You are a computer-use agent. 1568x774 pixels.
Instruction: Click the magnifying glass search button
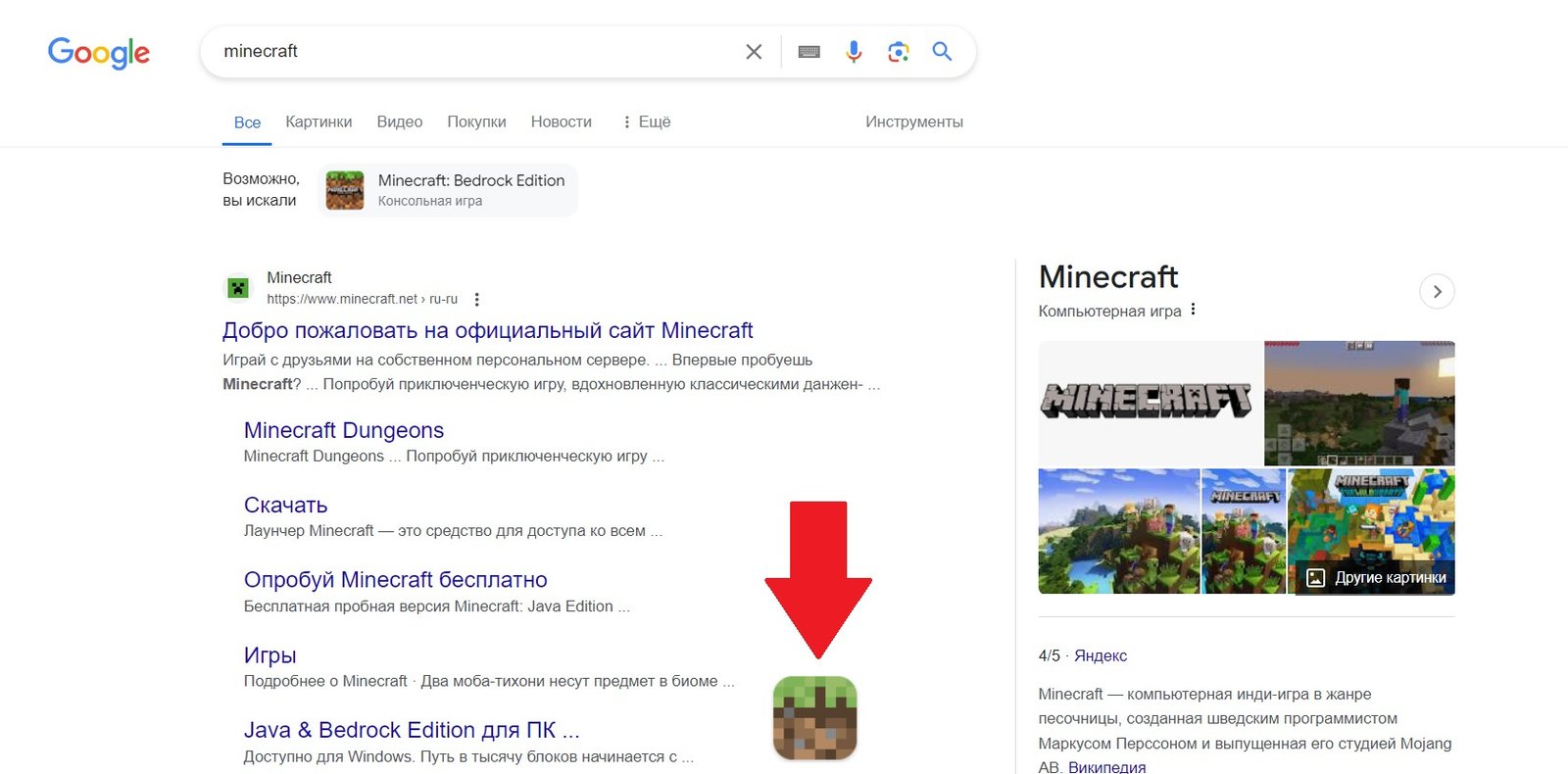pyautogui.click(x=942, y=51)
